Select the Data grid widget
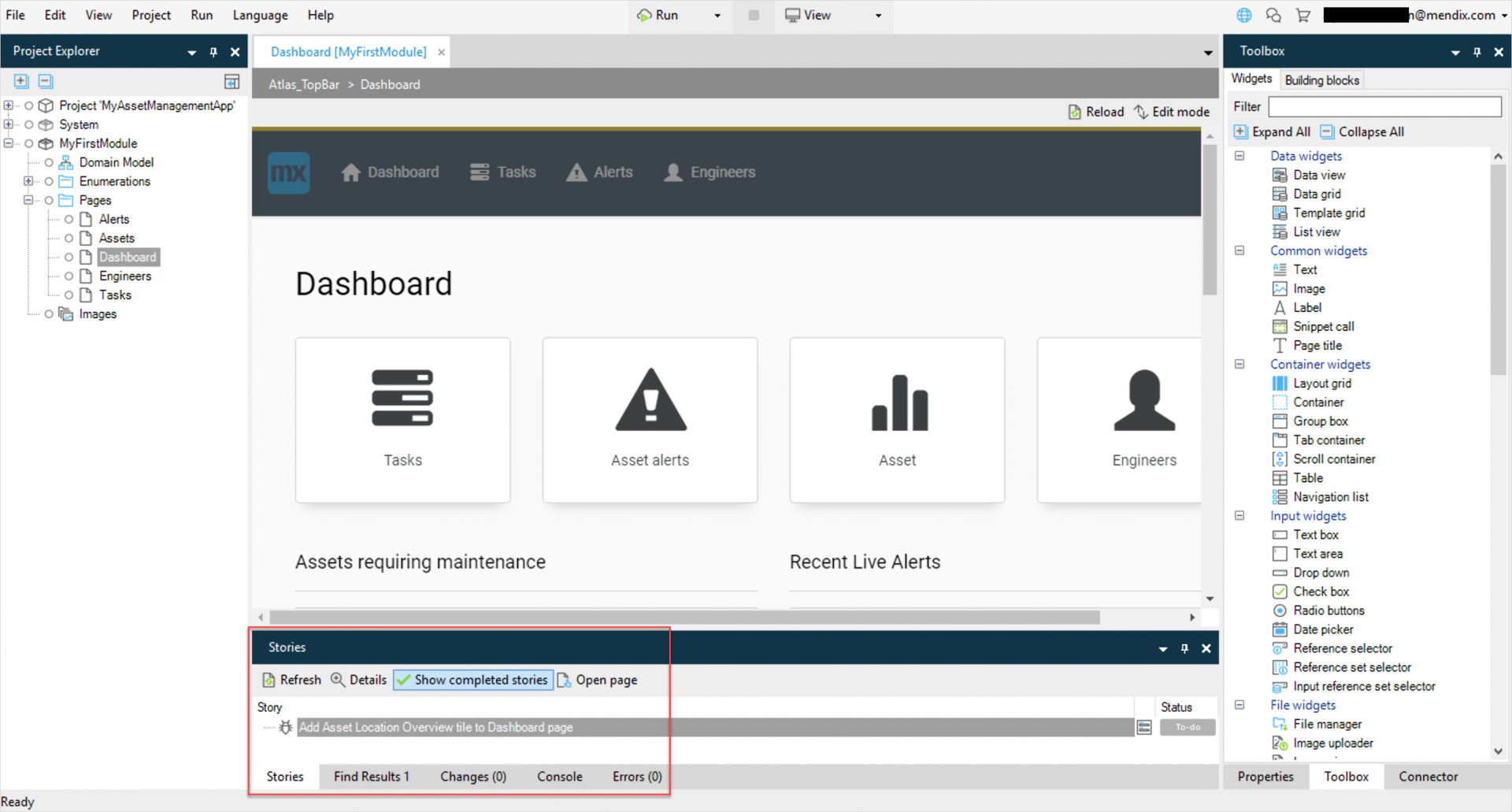This screenshot has width=1512, height=812. pyautogui.click(x=1317, y=194)
